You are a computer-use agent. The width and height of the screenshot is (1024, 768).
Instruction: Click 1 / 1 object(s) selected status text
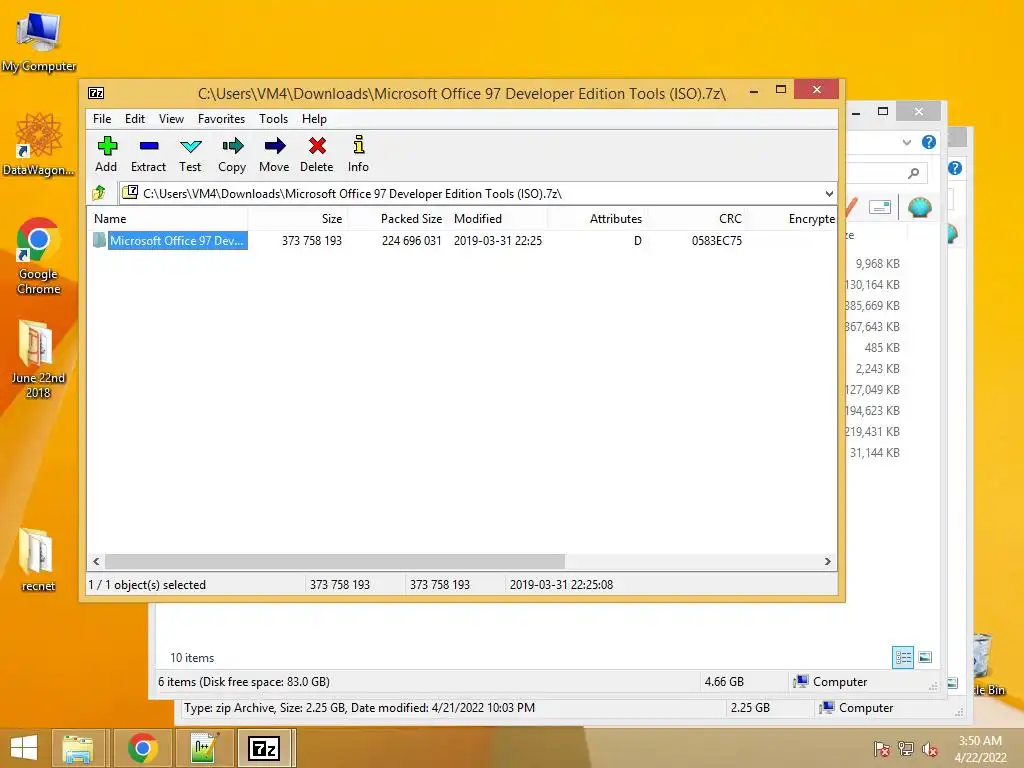pyautogui.click(x=147, y=584)
